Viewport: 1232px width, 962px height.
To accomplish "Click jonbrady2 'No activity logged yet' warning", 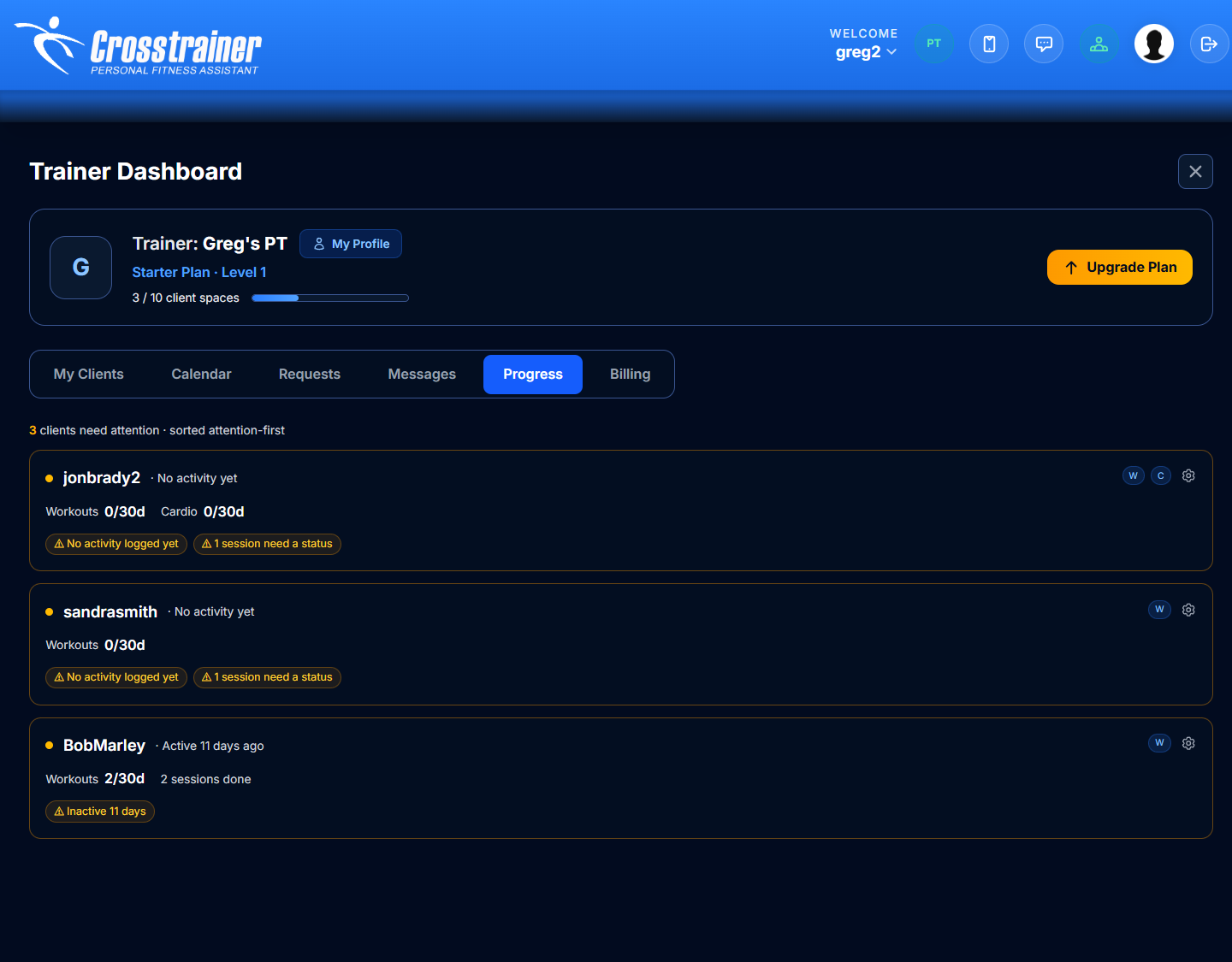I will (116, 544).
